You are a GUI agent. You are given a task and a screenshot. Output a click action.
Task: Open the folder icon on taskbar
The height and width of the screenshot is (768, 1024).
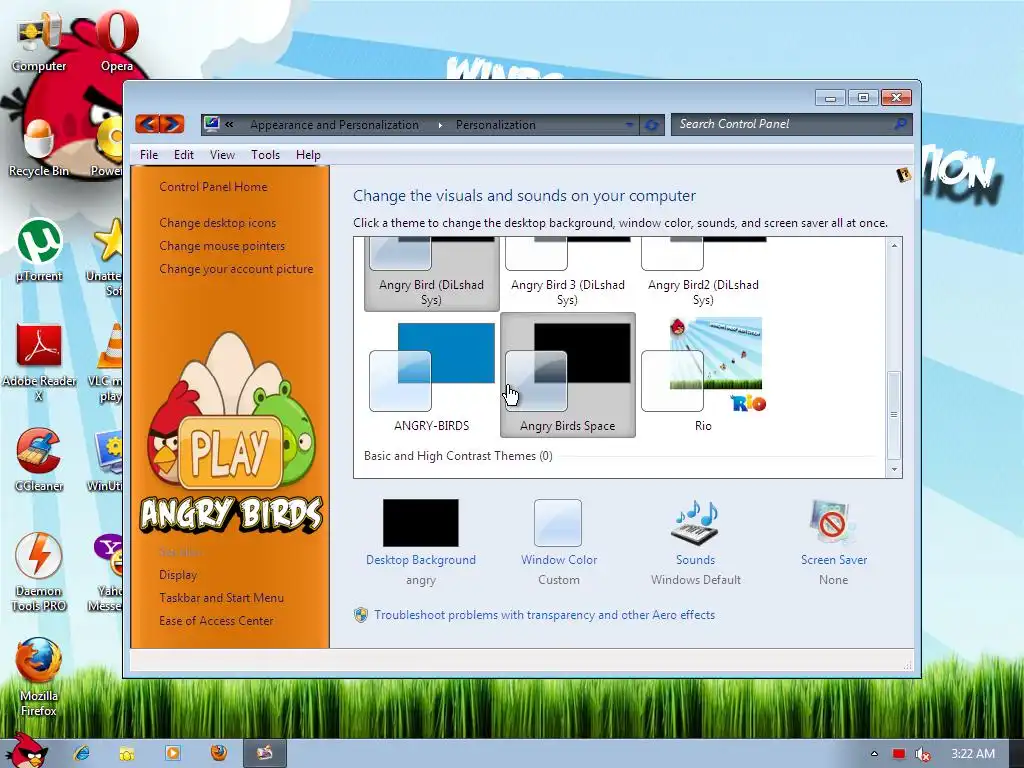[127, 753]
